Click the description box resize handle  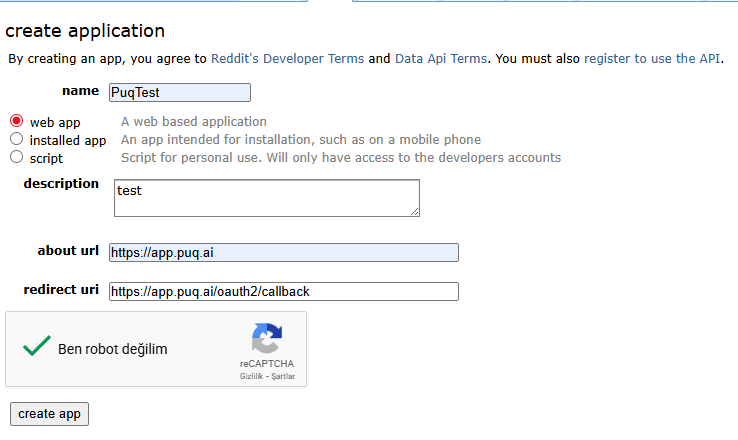coord(414,211)
